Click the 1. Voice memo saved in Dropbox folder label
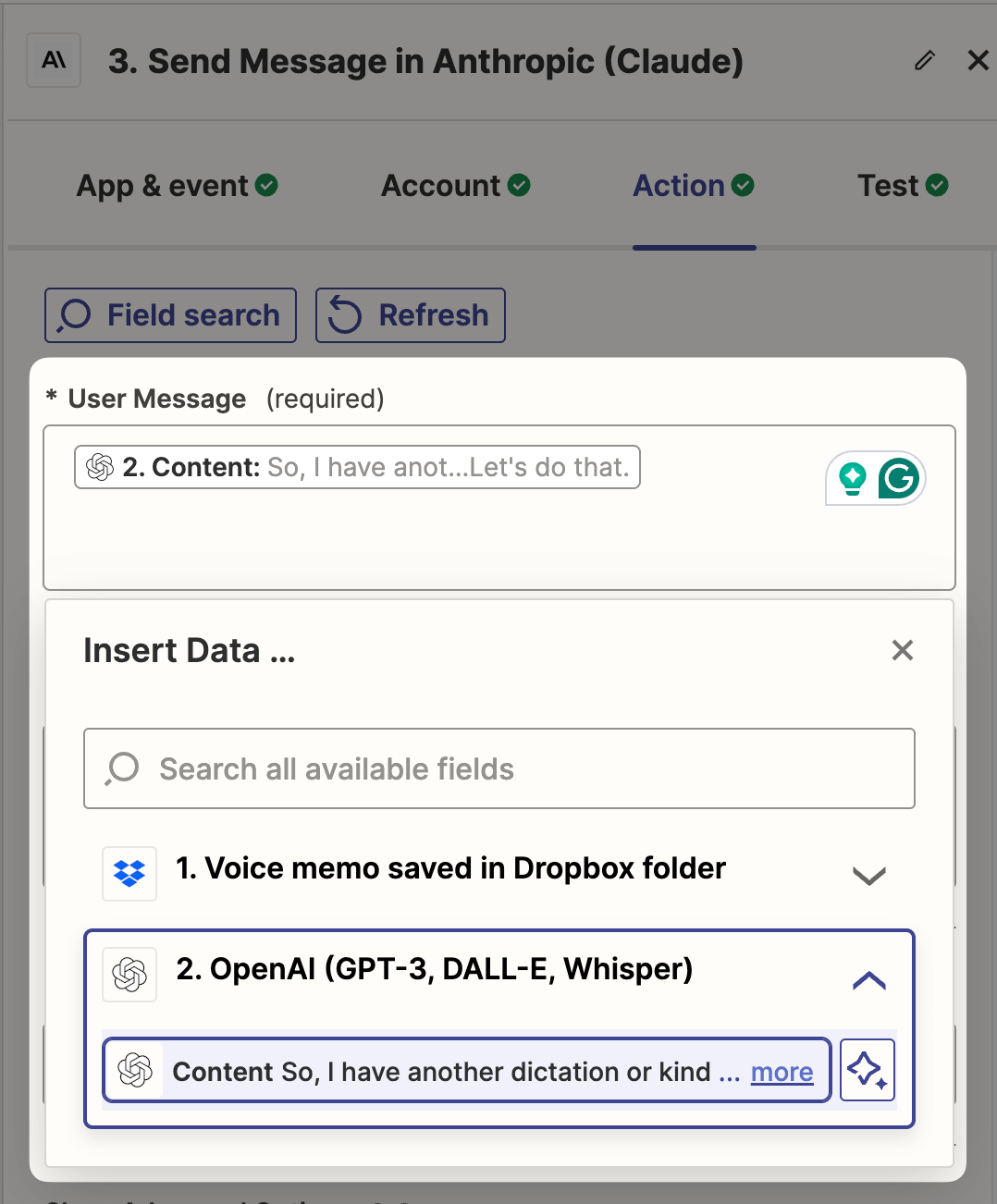997x1204 pixels. (450, 868)
